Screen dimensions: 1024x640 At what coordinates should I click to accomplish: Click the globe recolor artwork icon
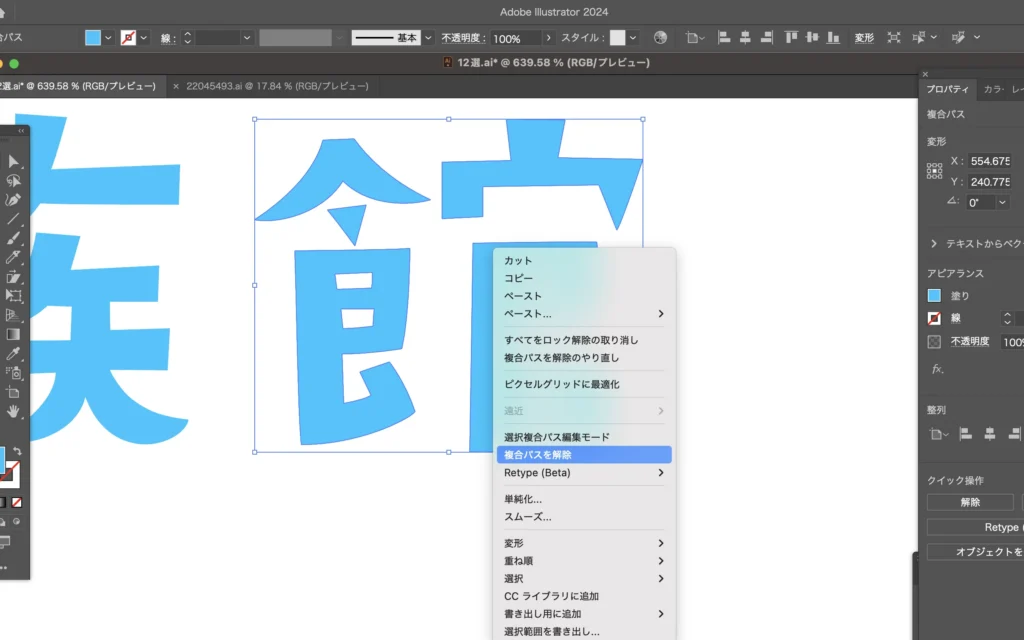[x=660, y=38]
